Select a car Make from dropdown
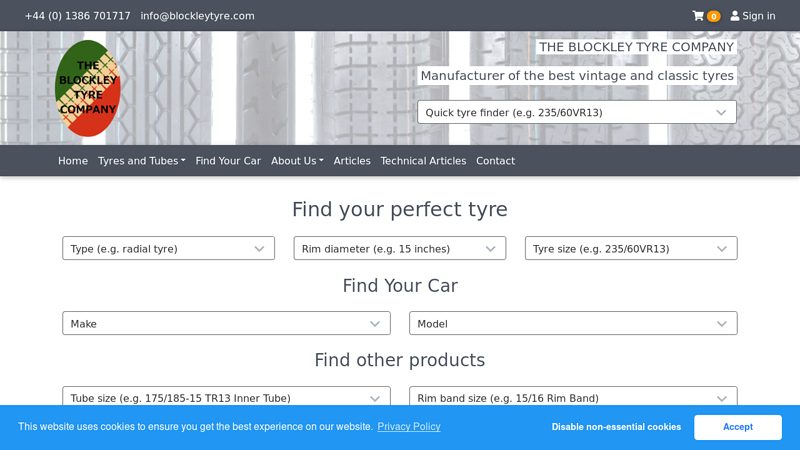Image resolution: width=800 pixels, height=450 pixels. tap(226, 323)
